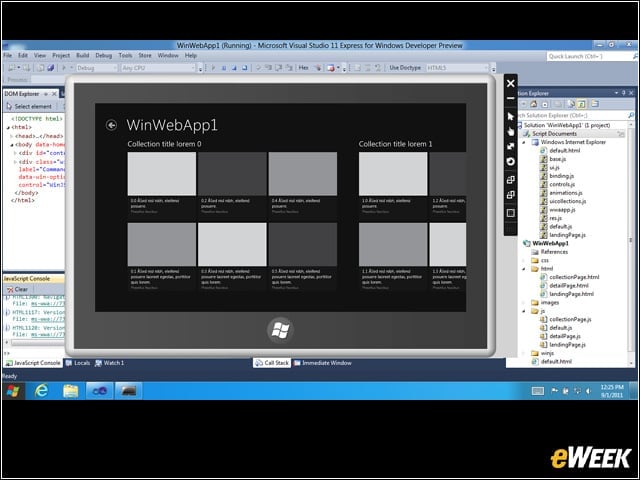640x480 pixels.
Task: Collapse the html folder in Solution Explorer
Action: point(524,269)
